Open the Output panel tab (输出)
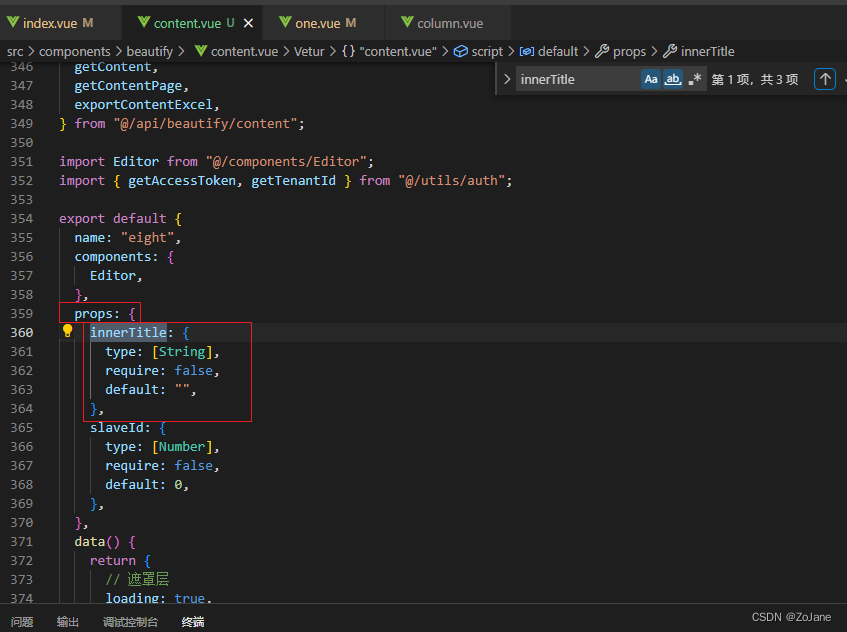Image resolution: width=847 pixels, height=632 pixels. point(68,622)
